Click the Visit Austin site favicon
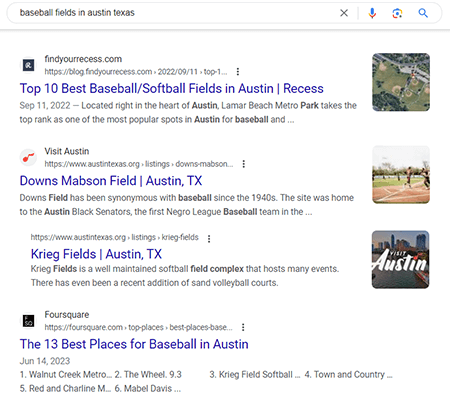The image size is (450, 400). click(x=29, y=157)
